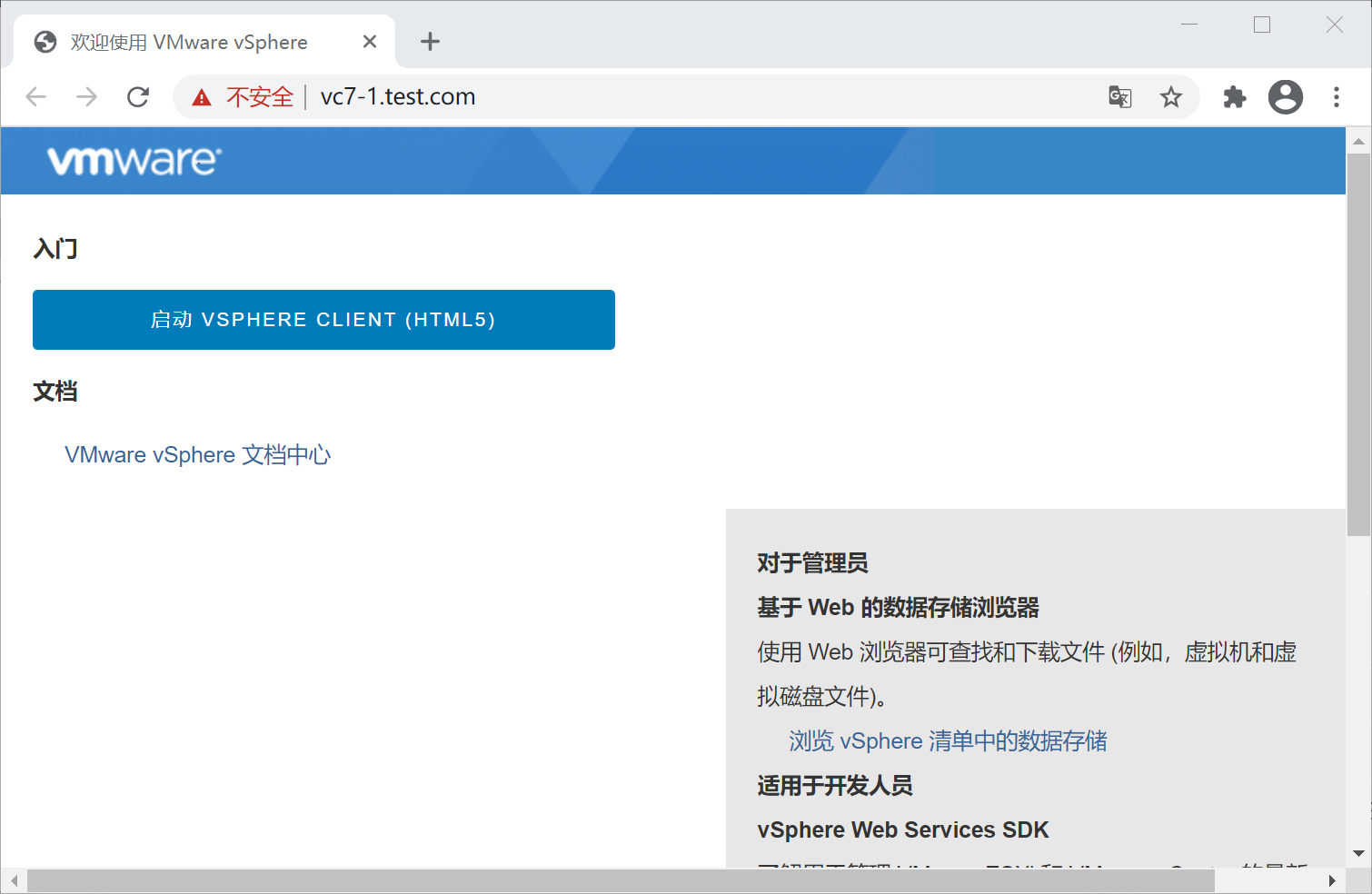Open the Chrome three-dot menu
Image resolution: width=1372 pixels, height=894 pixels.
(x=1337, y=97)
